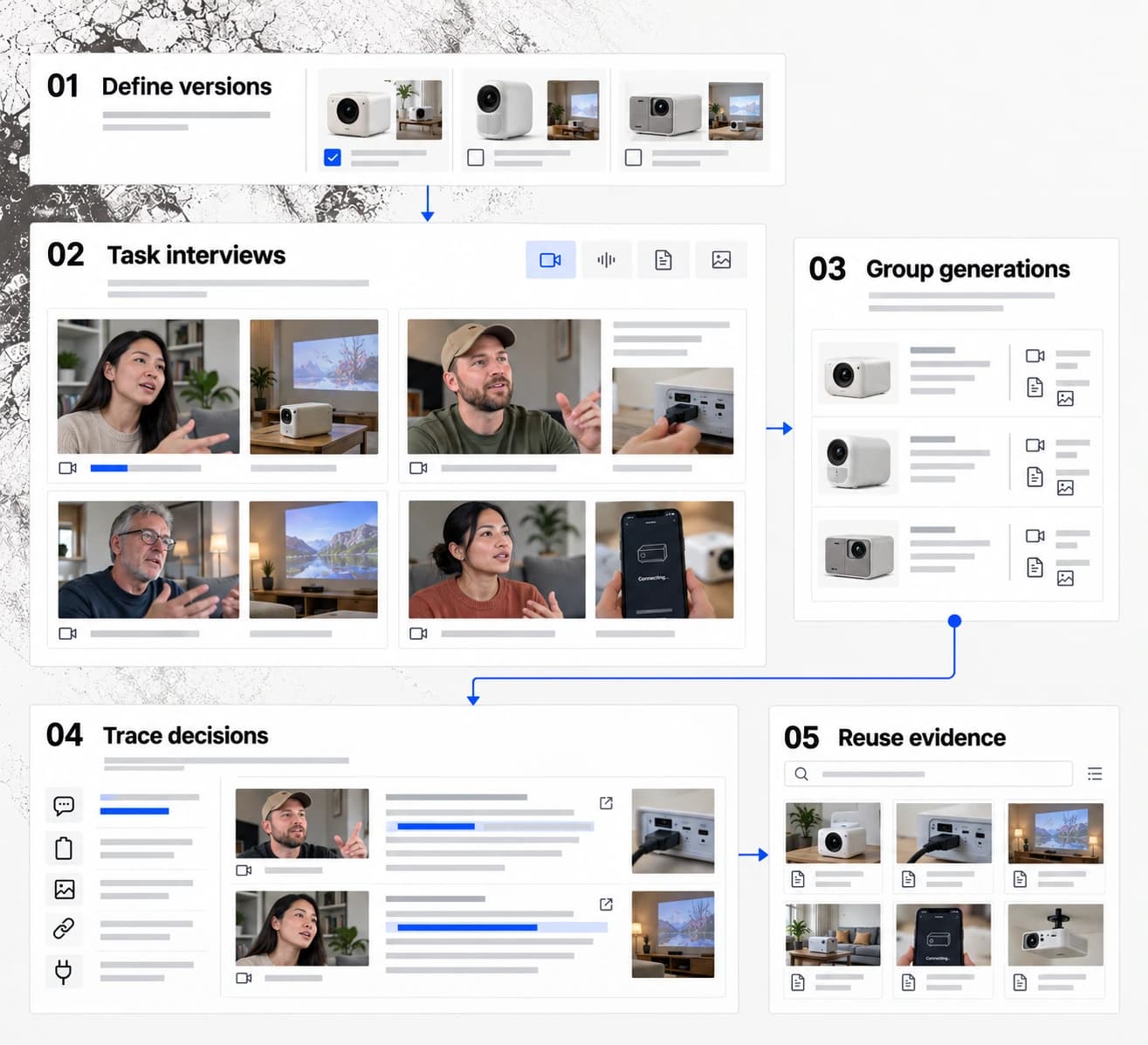Click video icon for first group generation
The width and height of the screenshot is (1148, 1045).
(1035, 355)
